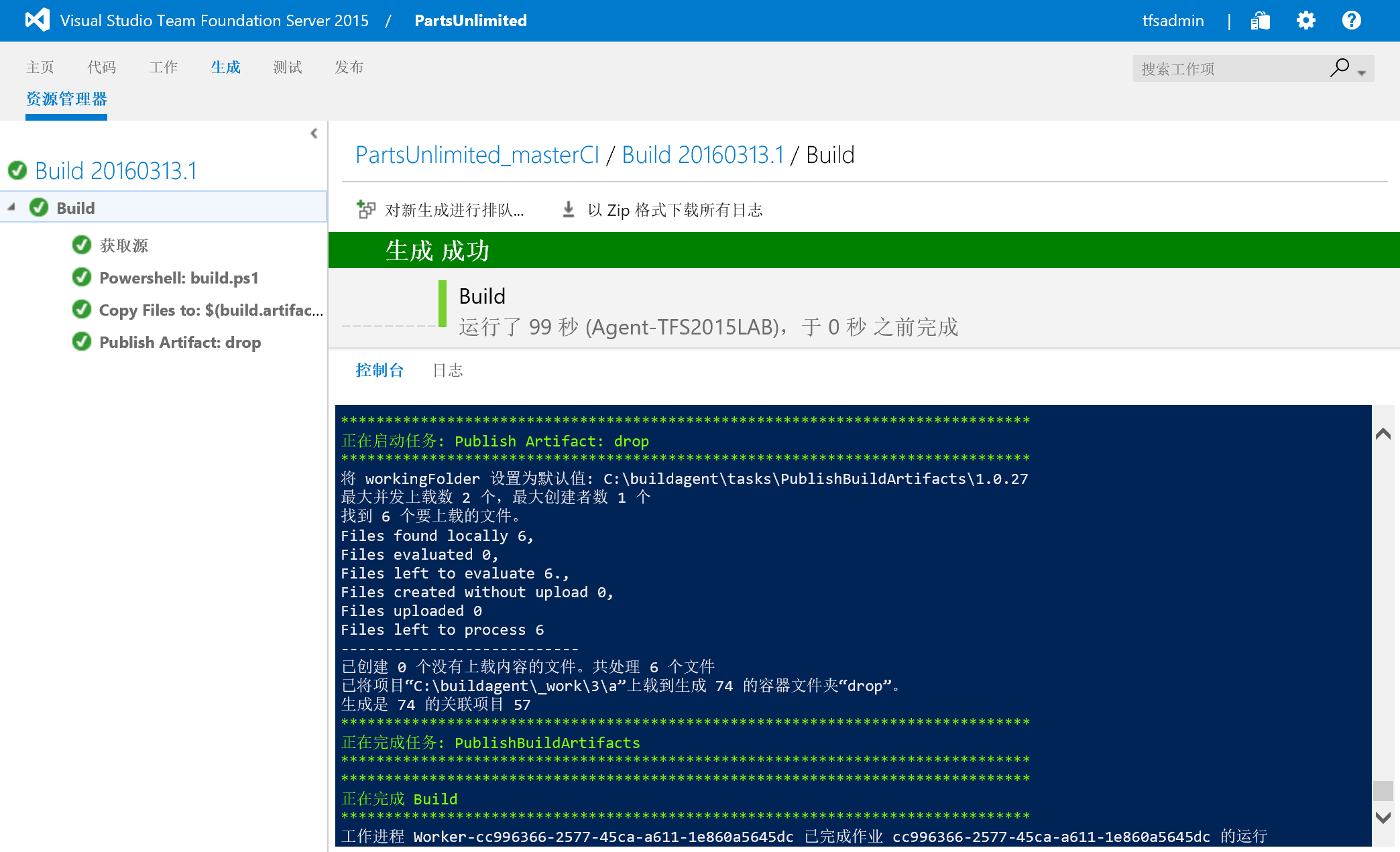Click the check icon next to Copy Files step
The width and height of the screenshot is (1400, 852).
pos(82,309)
